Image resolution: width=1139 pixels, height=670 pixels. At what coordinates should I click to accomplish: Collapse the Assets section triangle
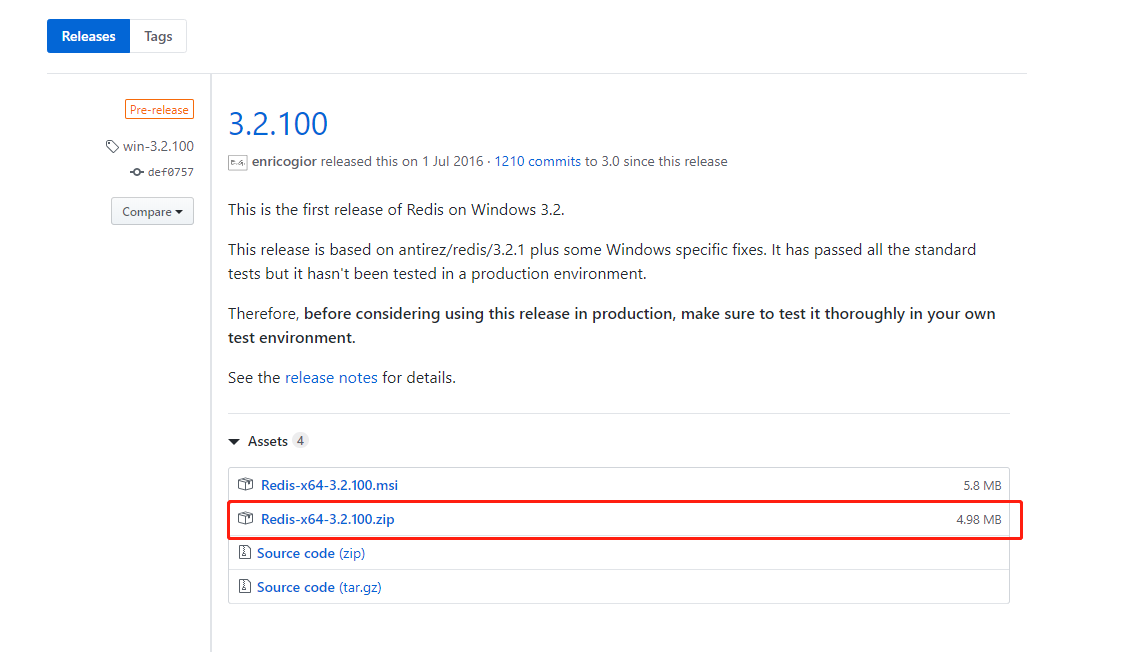coord(234,442)
